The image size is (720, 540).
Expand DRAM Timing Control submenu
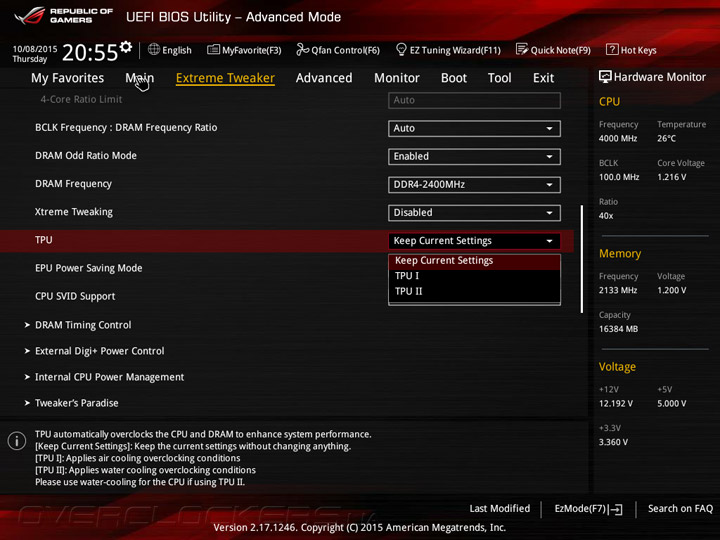tap(83, 325)
